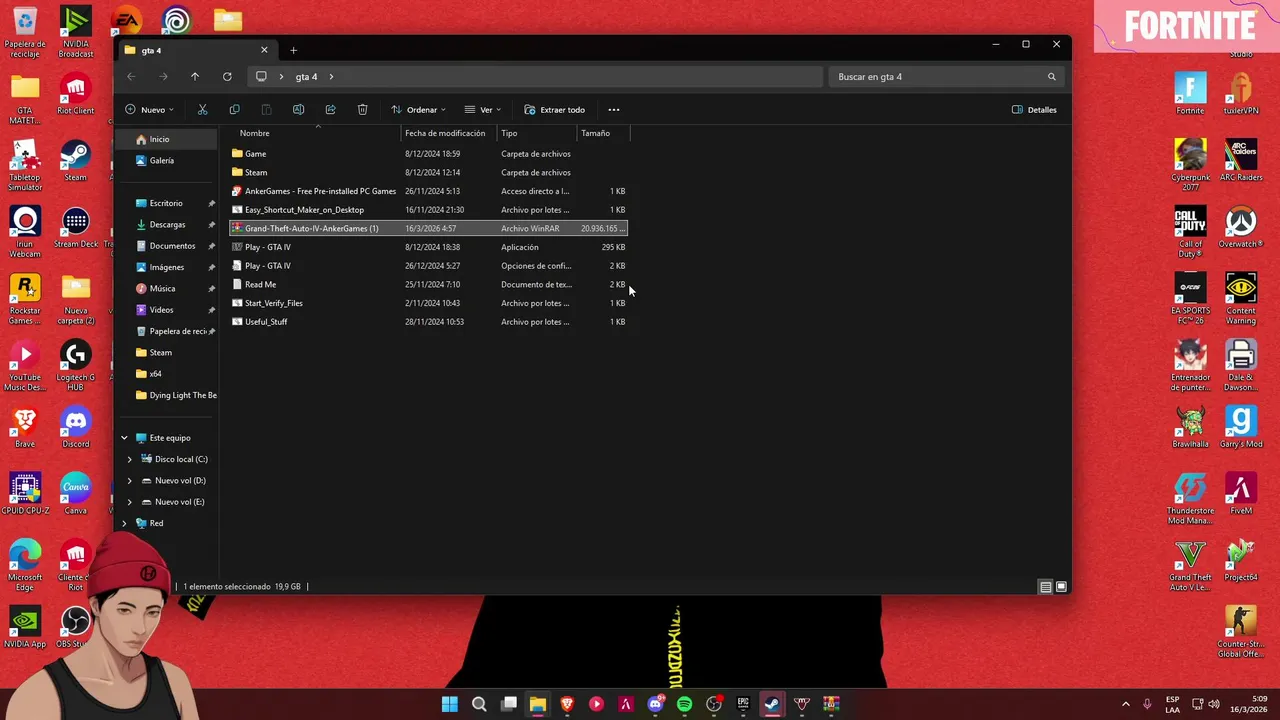1280x720 pixels.
Task: Open the Ordenar dropdown
Action: [418, 110]
